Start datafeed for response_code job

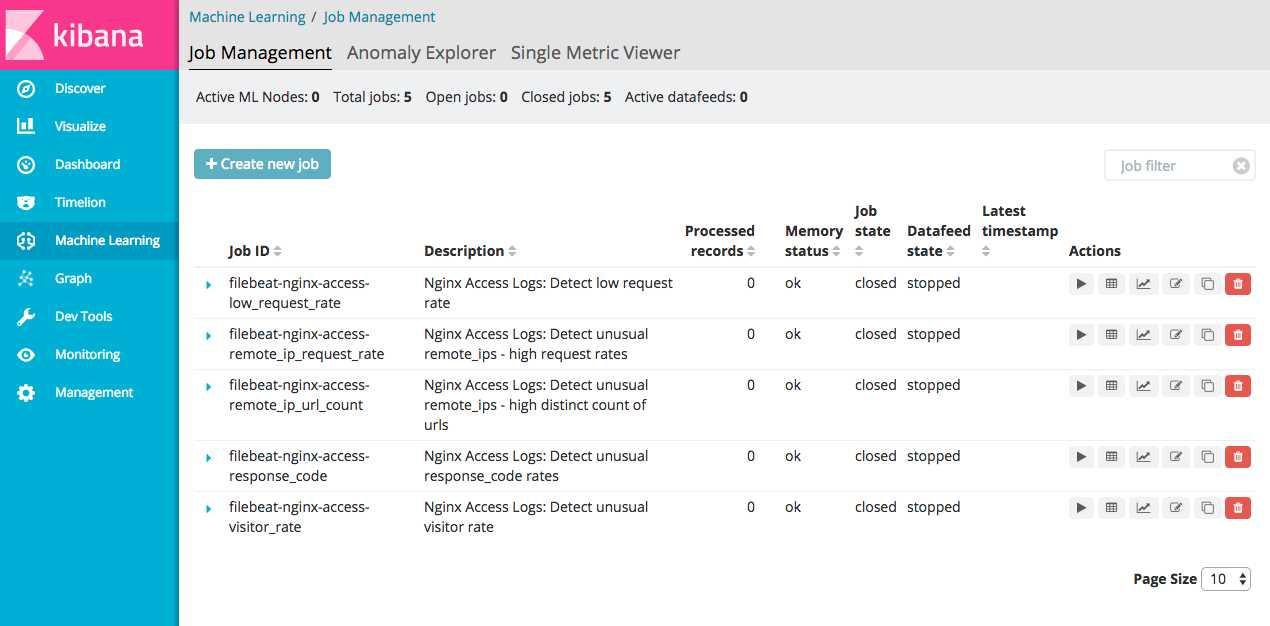tap(1081, 457)
